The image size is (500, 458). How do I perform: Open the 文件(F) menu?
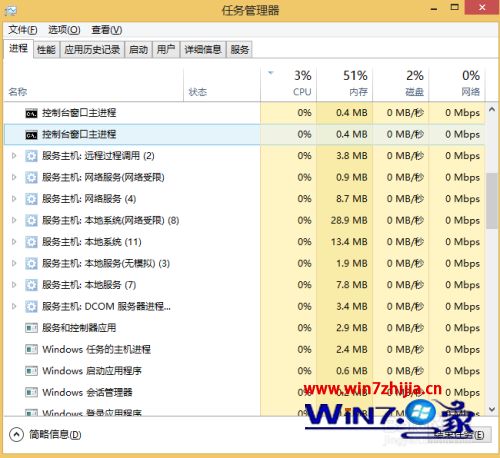(x=23, y=30)
